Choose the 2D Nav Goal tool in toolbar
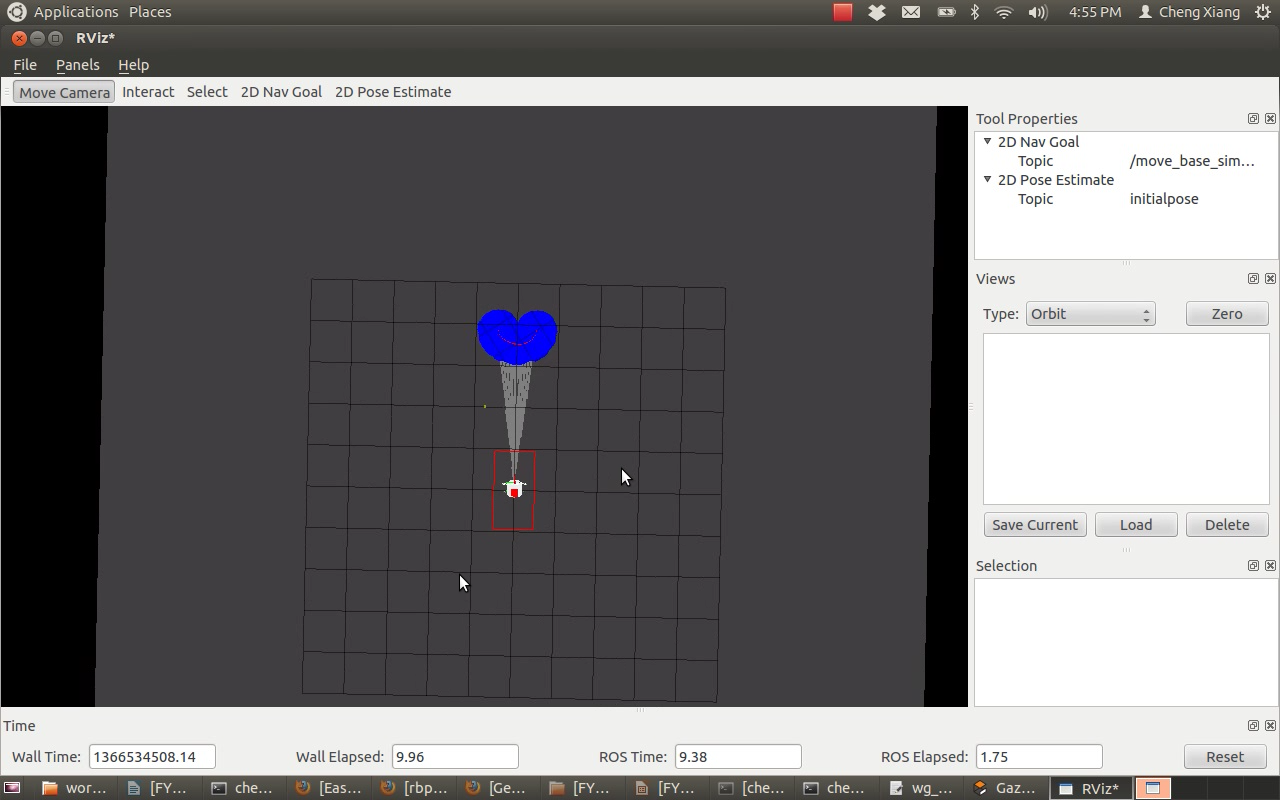The image size is (1280, 800). pos(281,91)
